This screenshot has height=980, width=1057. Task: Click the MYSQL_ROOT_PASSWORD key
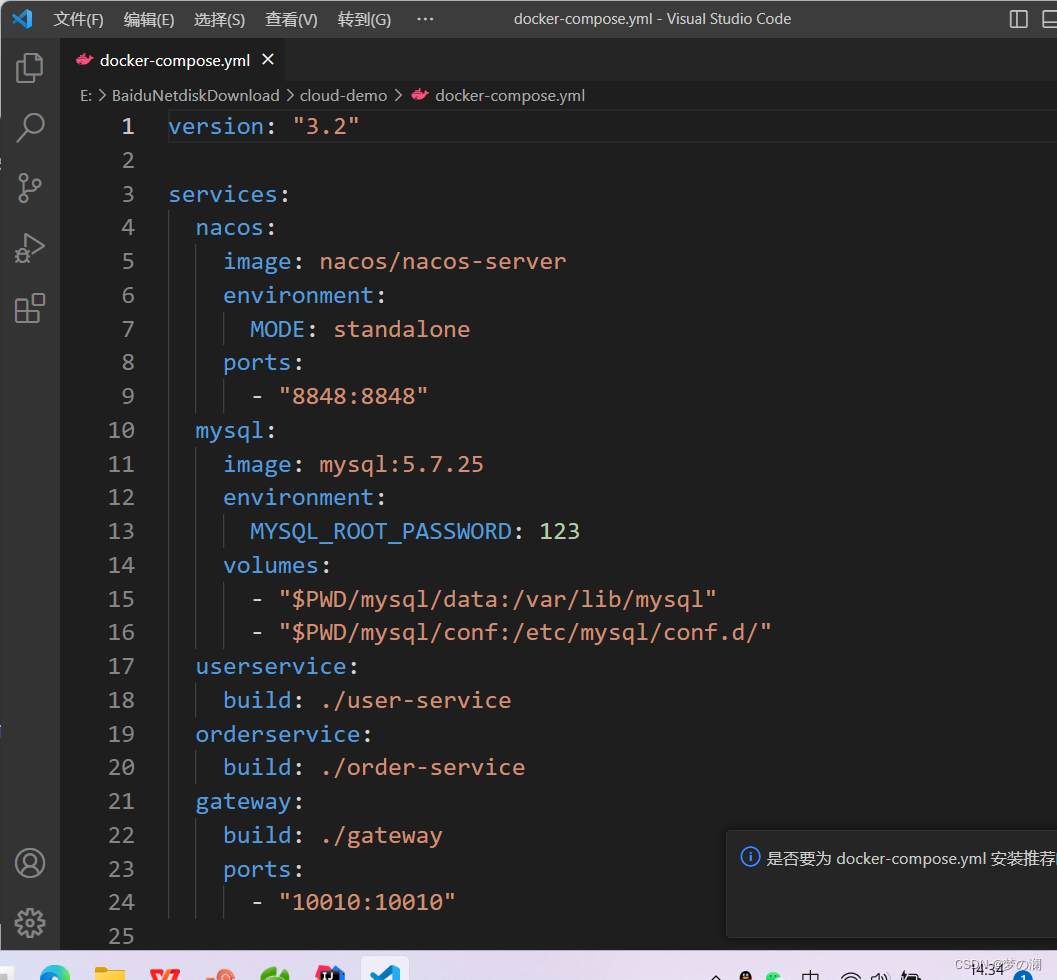(x=381, y=531)
